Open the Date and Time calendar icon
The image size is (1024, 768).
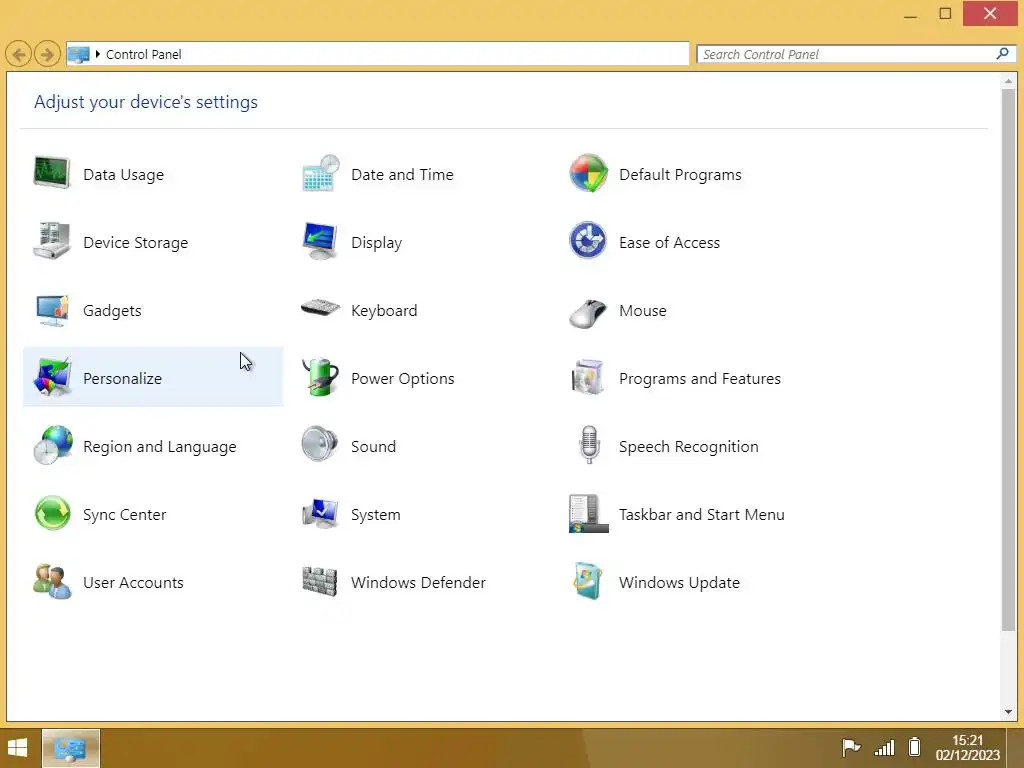coord(320,173)
